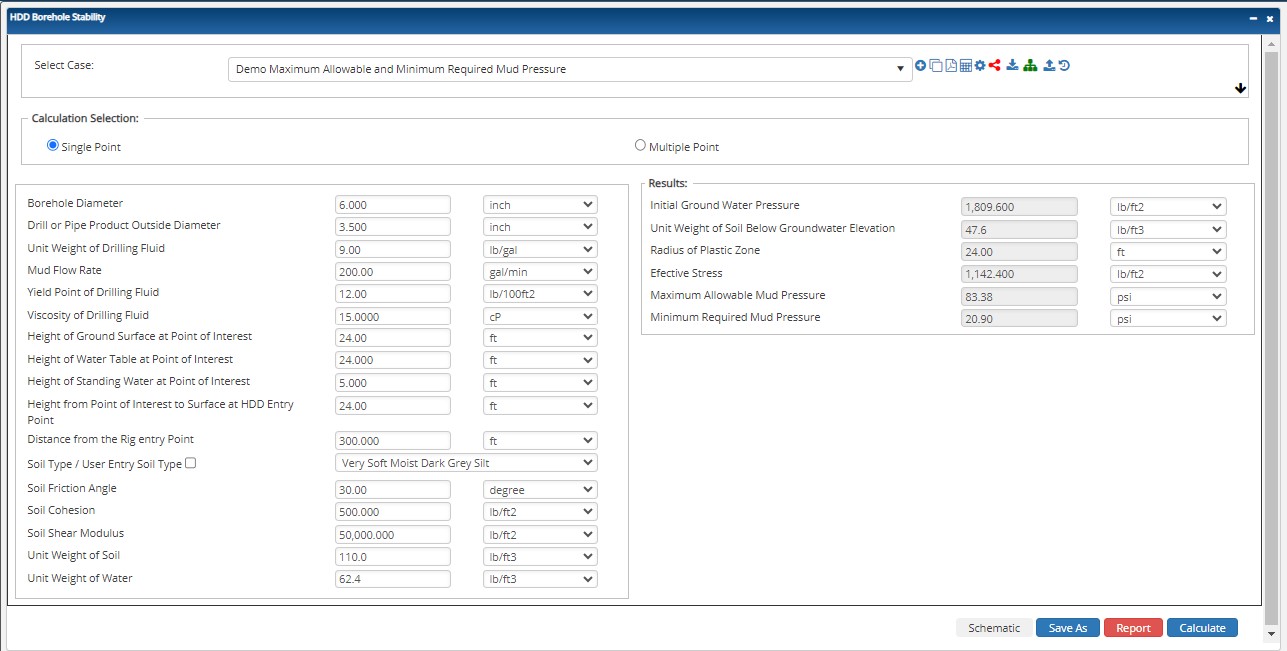The image size is (1287, 651).
Task: Export the case as PDF
Action: coord(951,65)
